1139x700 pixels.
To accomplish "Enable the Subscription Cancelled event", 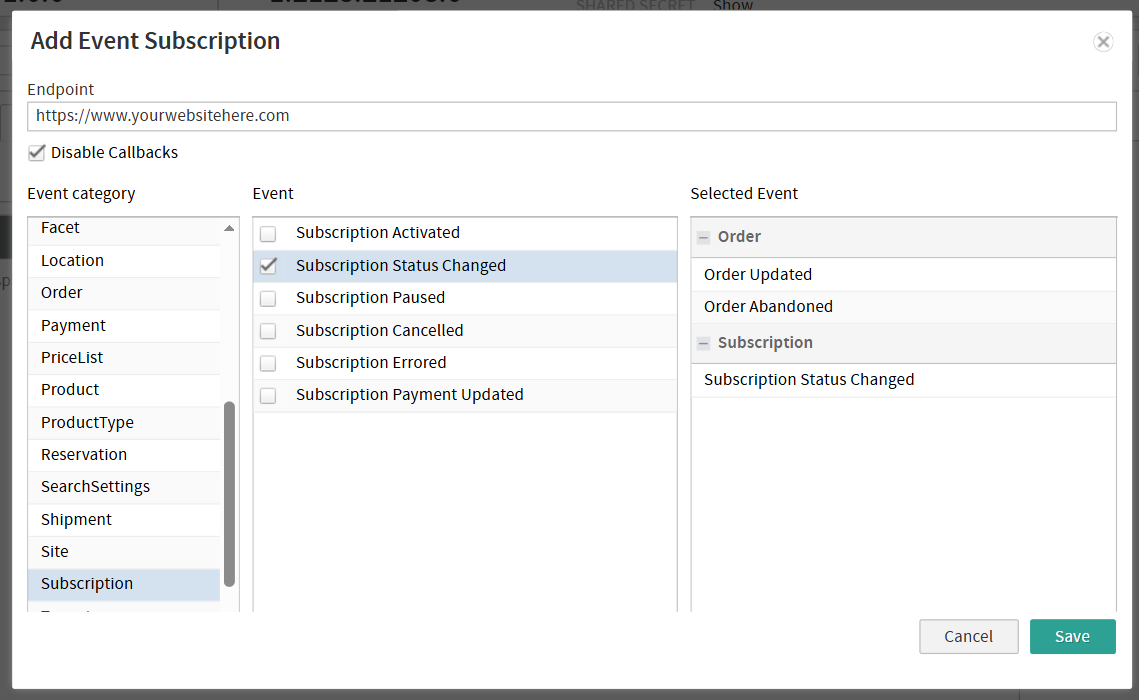I will tap(267, 330).
